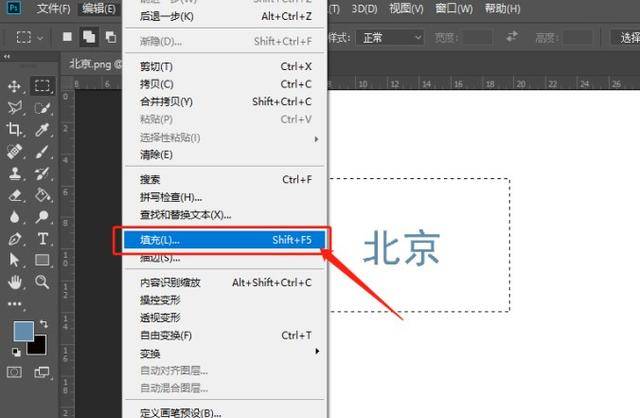Activate the Hand tool
640x418 pixels.
click(x=15, y=281)
